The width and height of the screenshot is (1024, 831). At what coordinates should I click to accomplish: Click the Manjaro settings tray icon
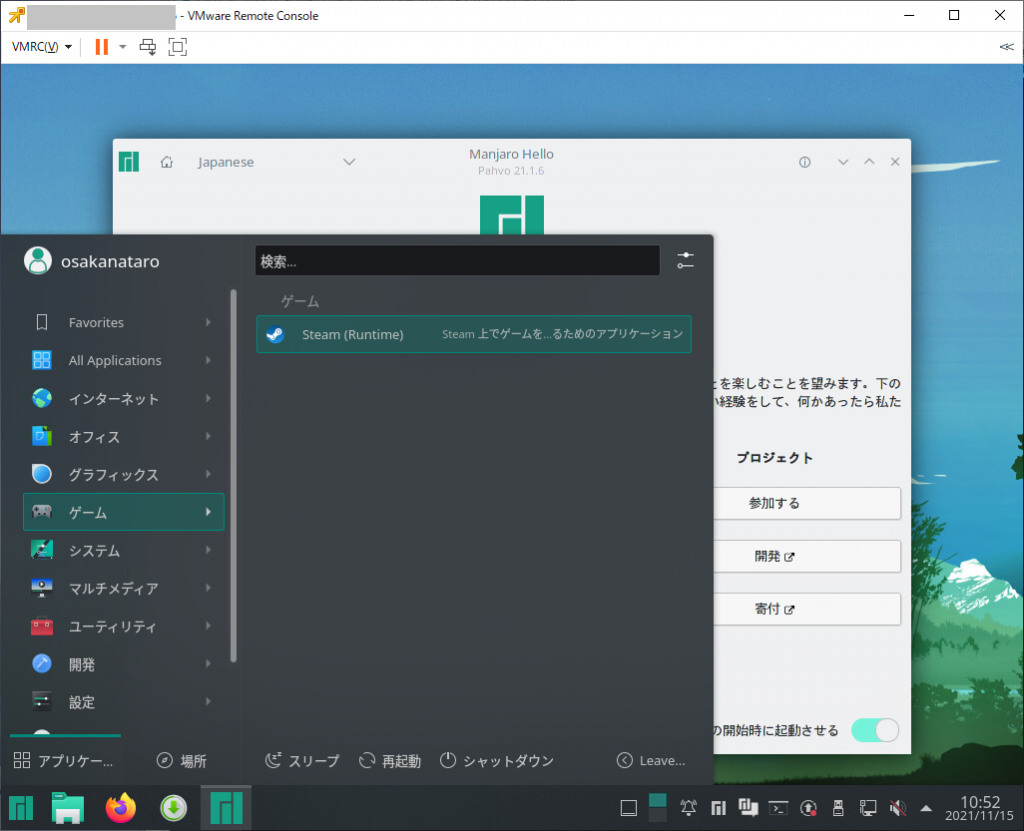[718, 808]
